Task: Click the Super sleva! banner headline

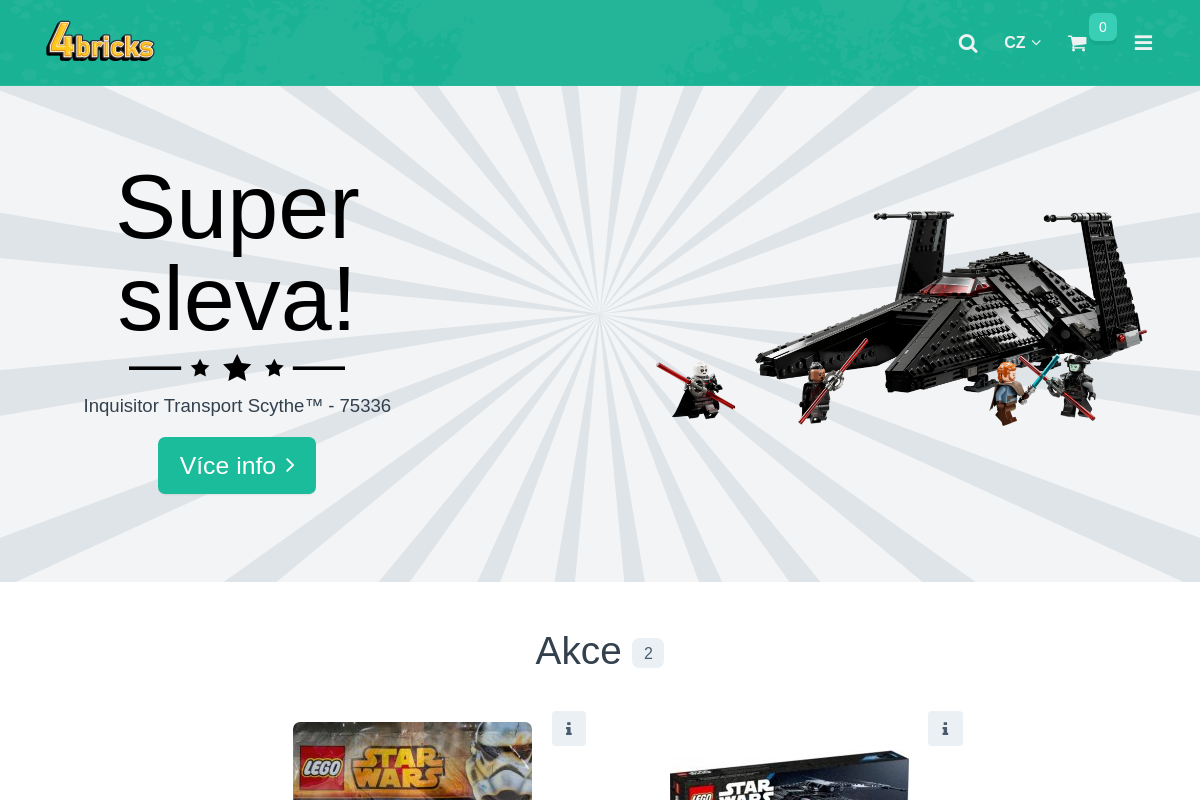Action: [237, 252]
